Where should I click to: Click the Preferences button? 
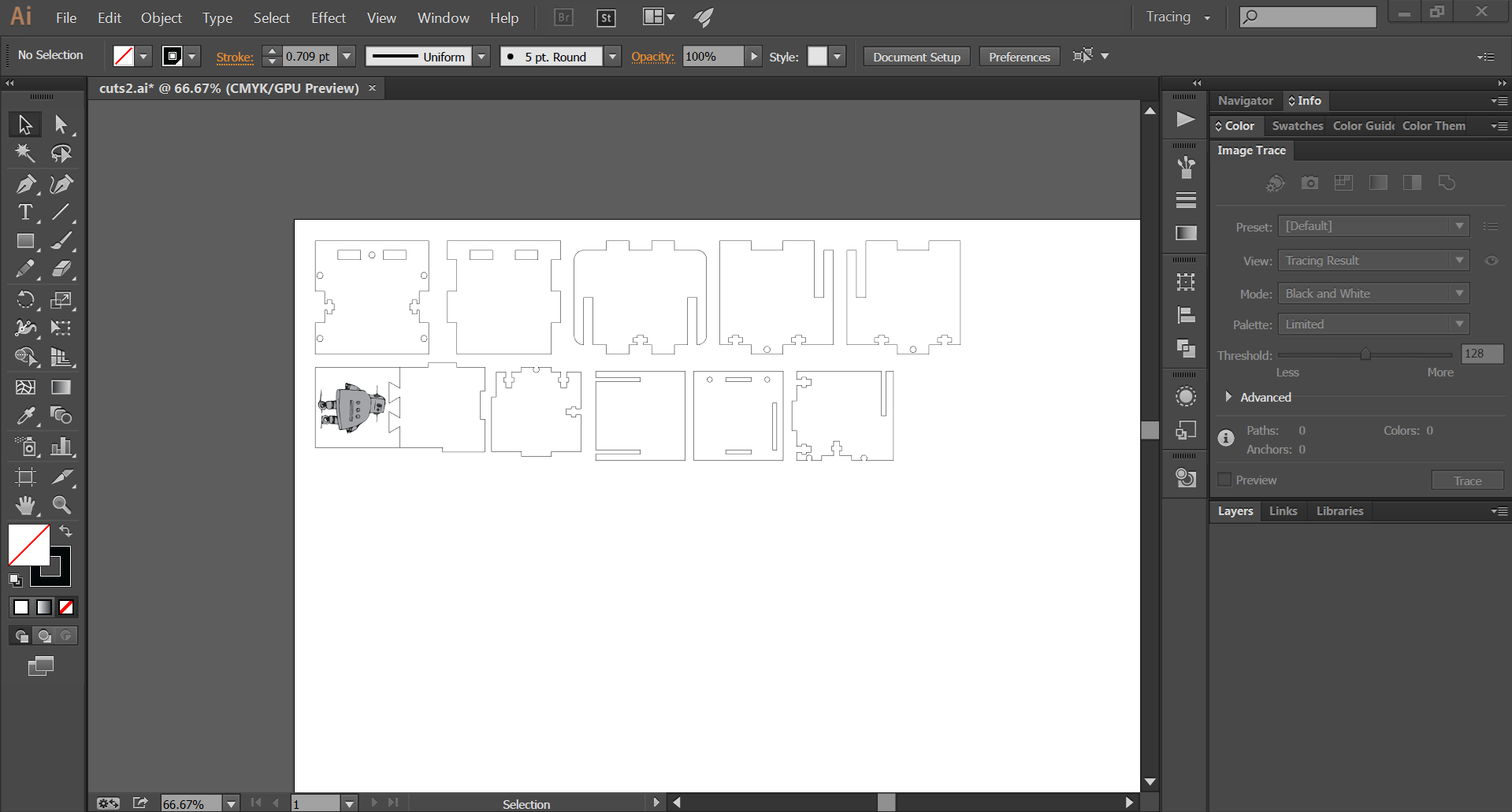pos(1019,57)
